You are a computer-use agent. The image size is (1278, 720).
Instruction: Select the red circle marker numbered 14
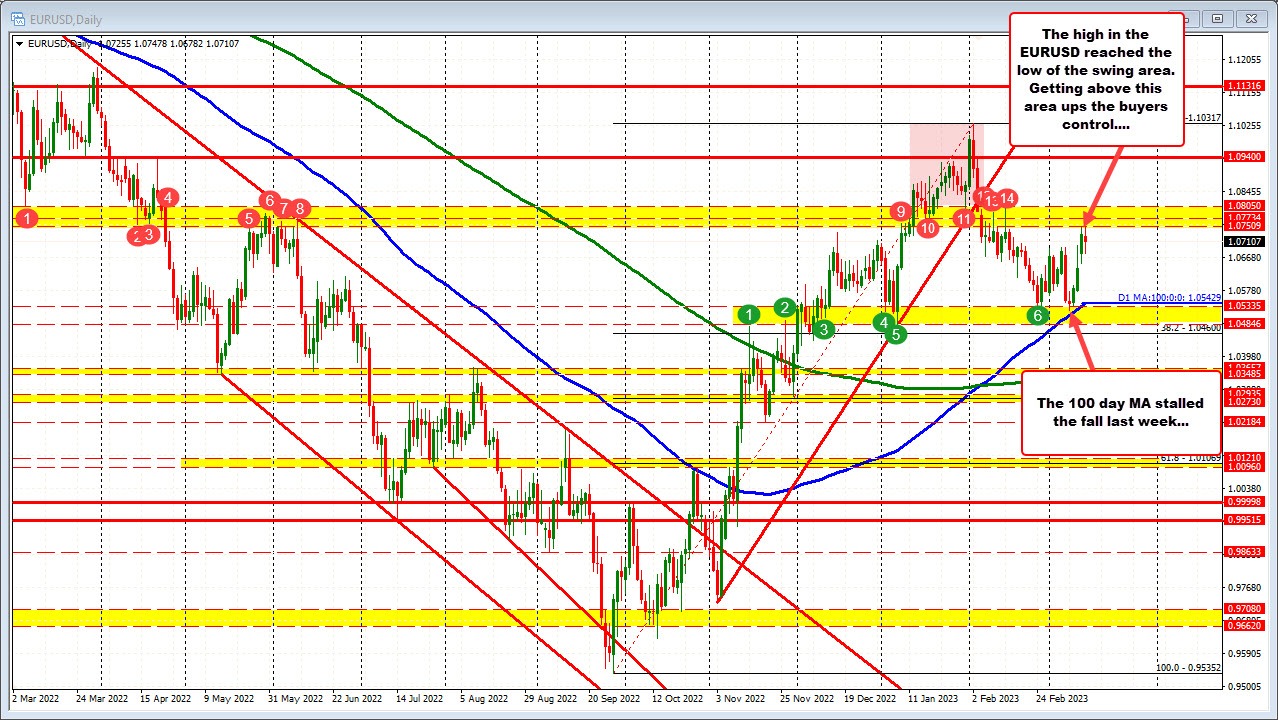tap(1007, 199)
